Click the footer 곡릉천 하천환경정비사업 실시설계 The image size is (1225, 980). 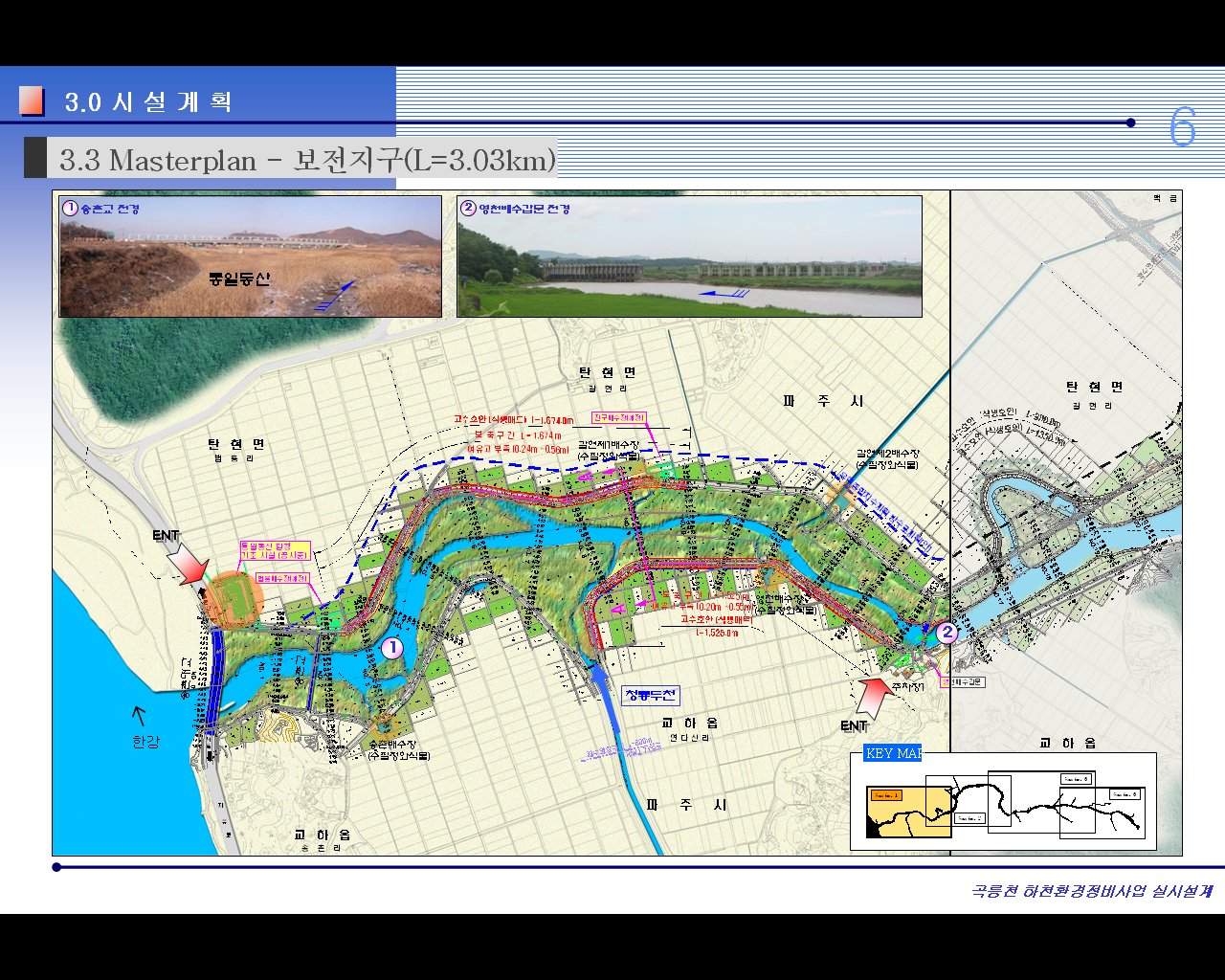[x=1092, y=891]
